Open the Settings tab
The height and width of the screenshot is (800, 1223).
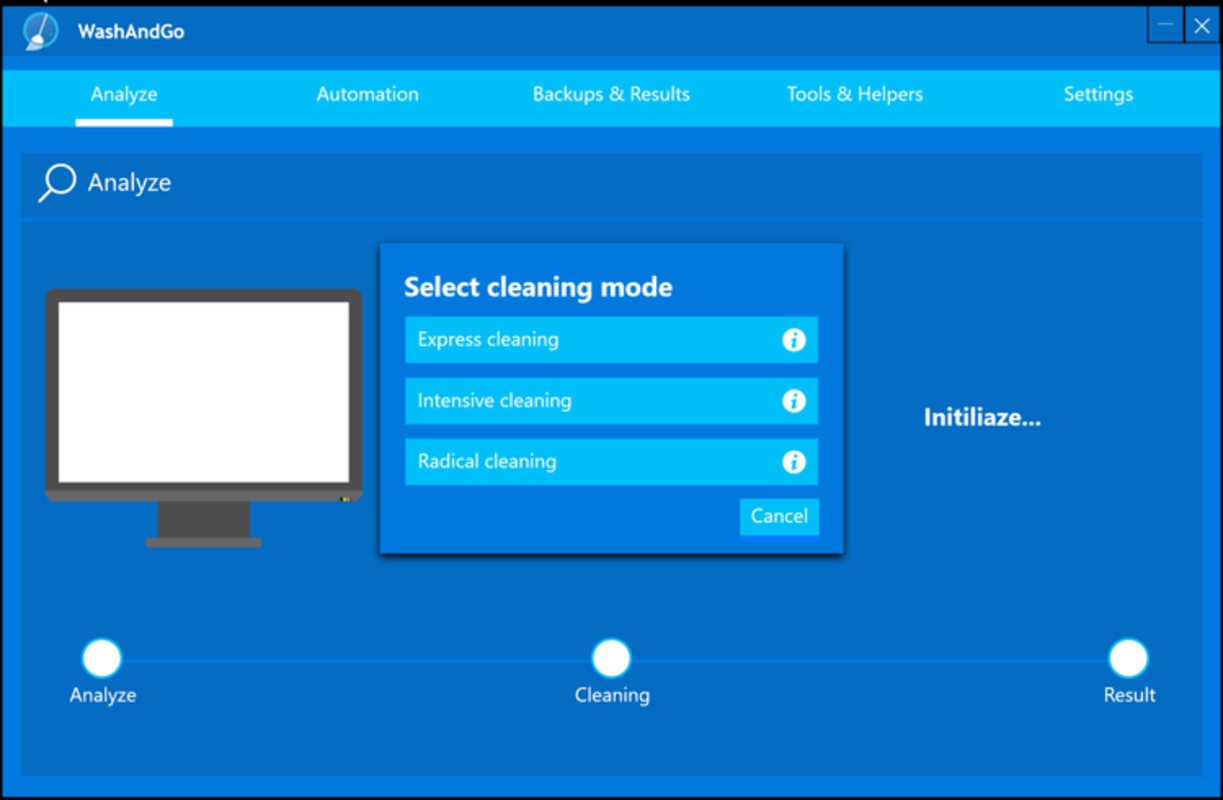[x=1098, y=94]
